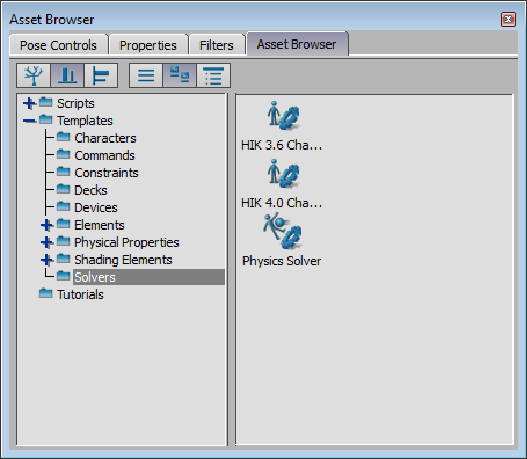Viewport: 527px width, 459px height.
Task: Select the detailed list view icon
Action: (x=213, y=75)
